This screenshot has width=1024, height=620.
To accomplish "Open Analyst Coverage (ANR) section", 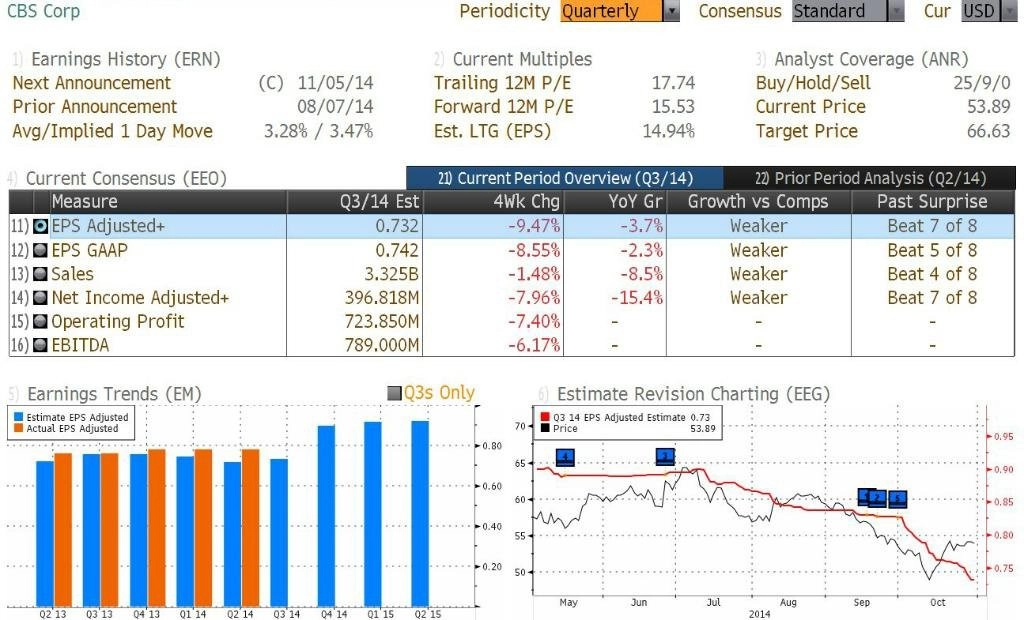I will (x=871, y=59).
